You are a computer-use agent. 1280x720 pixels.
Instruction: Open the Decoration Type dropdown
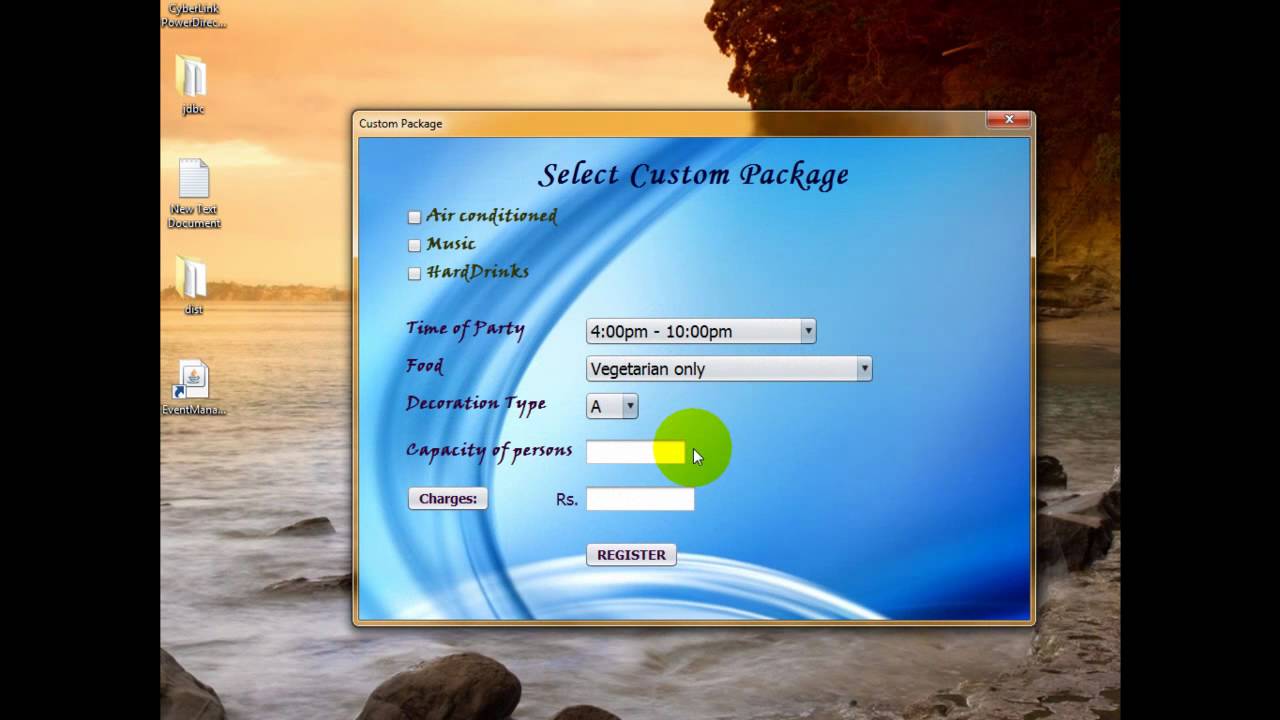coord(612,406)
